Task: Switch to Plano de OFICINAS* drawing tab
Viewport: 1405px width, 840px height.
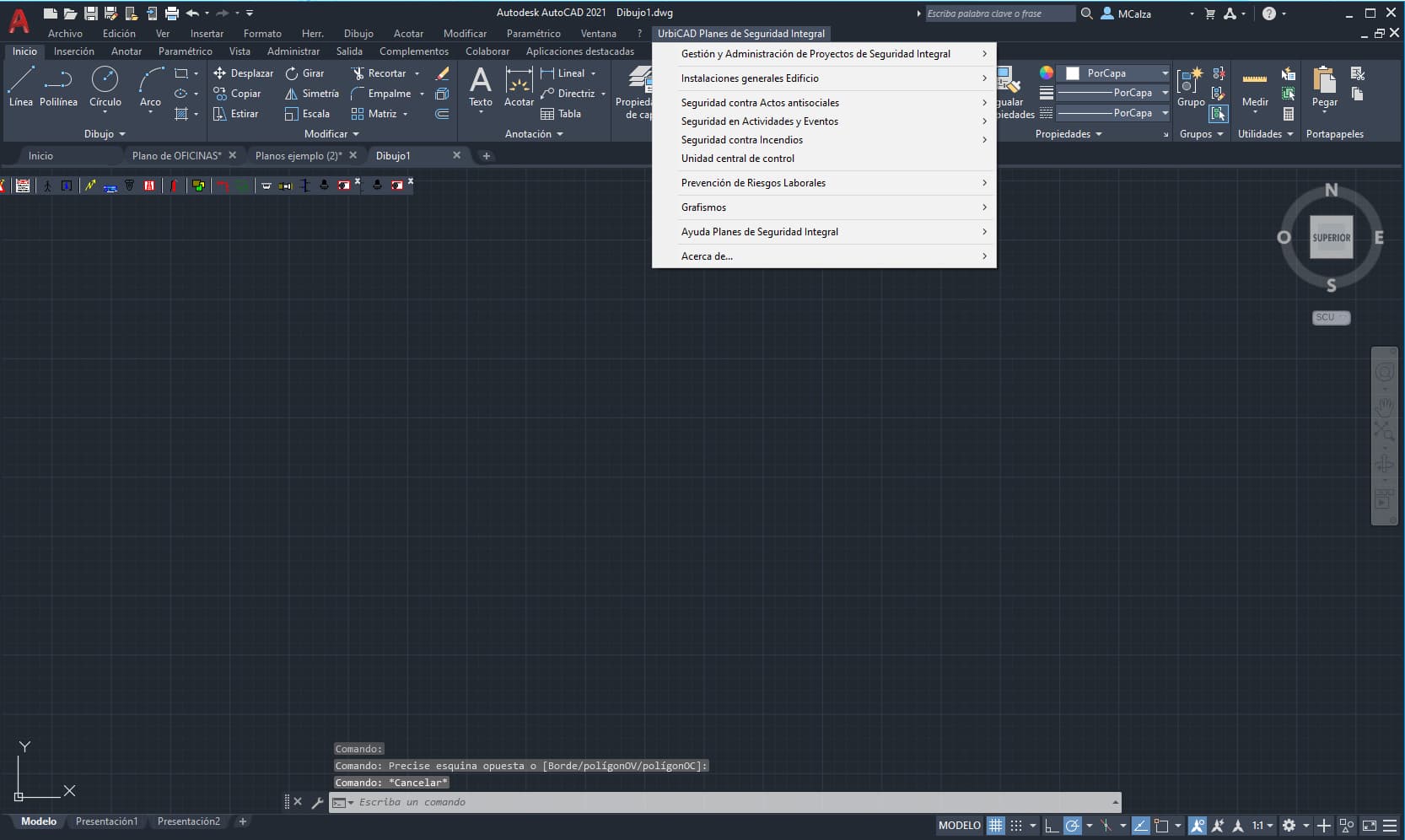Action: (176, 156)
